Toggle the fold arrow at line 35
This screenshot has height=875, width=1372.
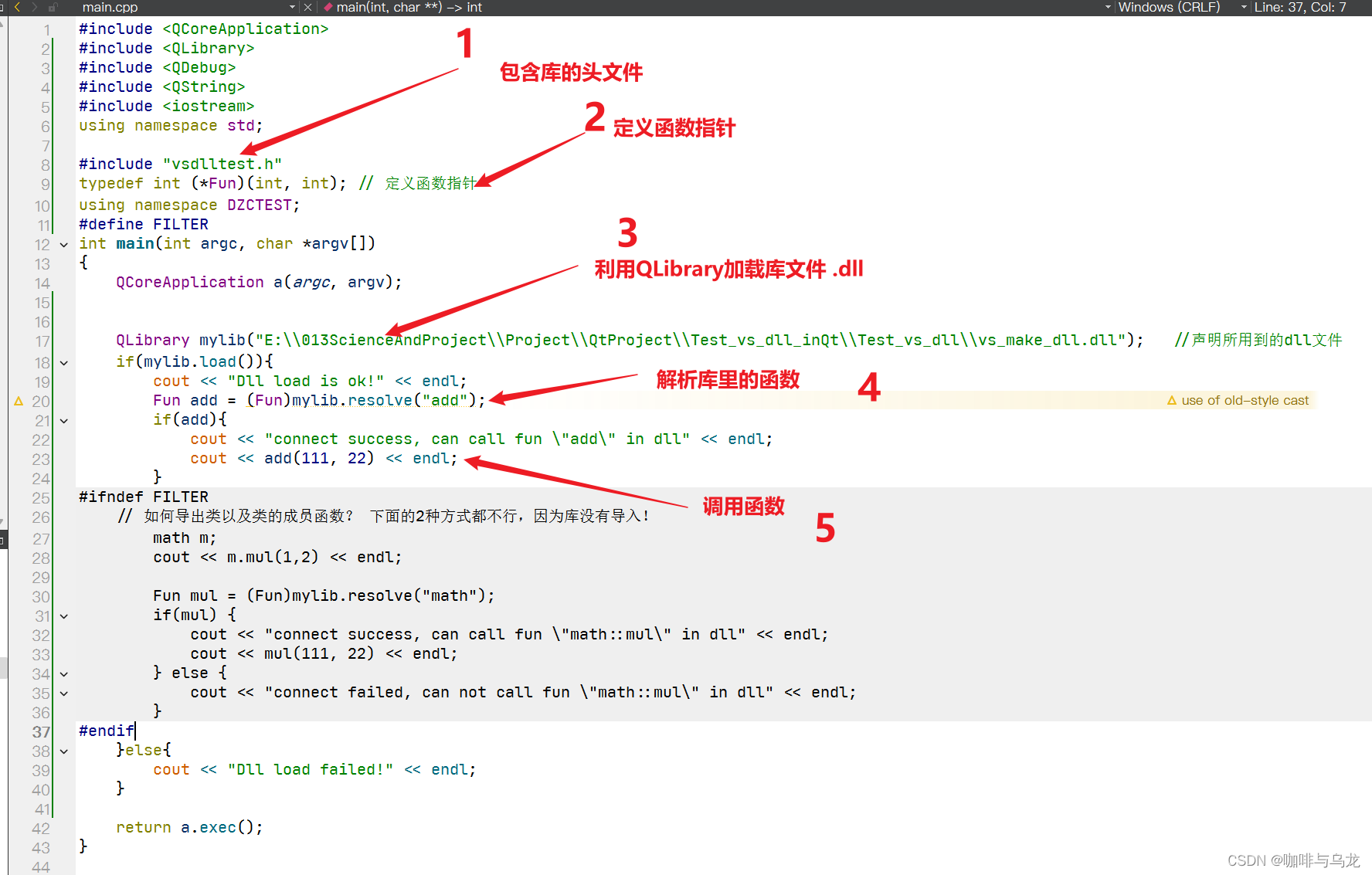click(x=64, y=694)
